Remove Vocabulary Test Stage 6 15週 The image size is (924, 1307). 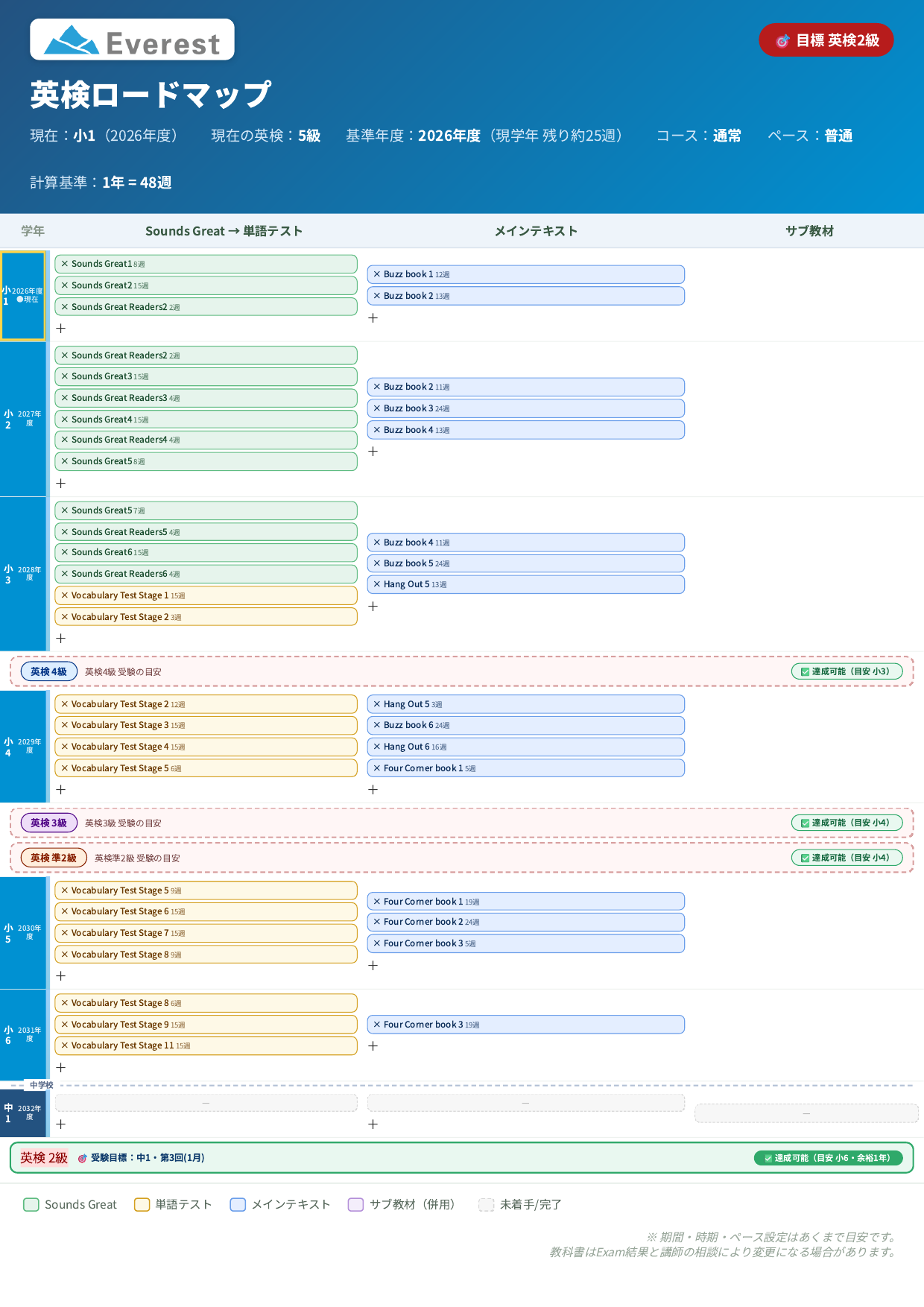coord(65,911)
